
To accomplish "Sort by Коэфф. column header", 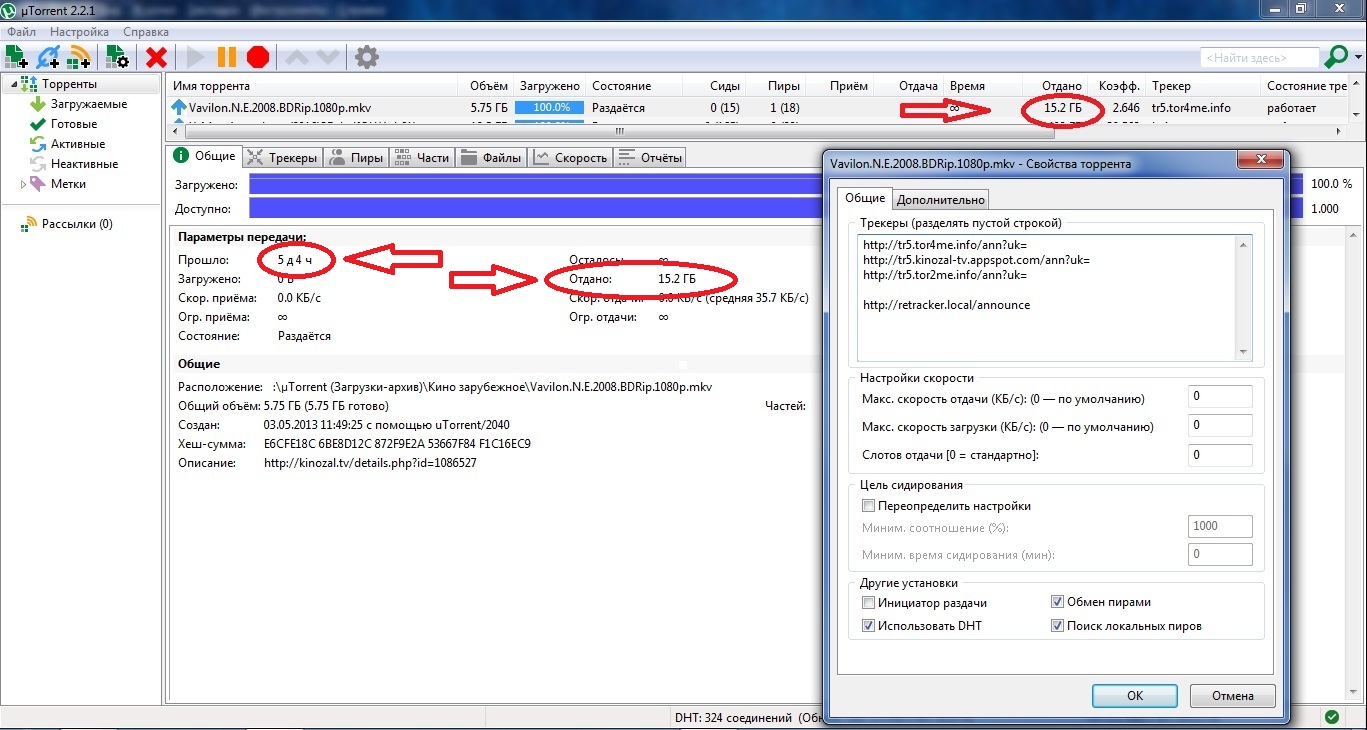I will 1118,86.
